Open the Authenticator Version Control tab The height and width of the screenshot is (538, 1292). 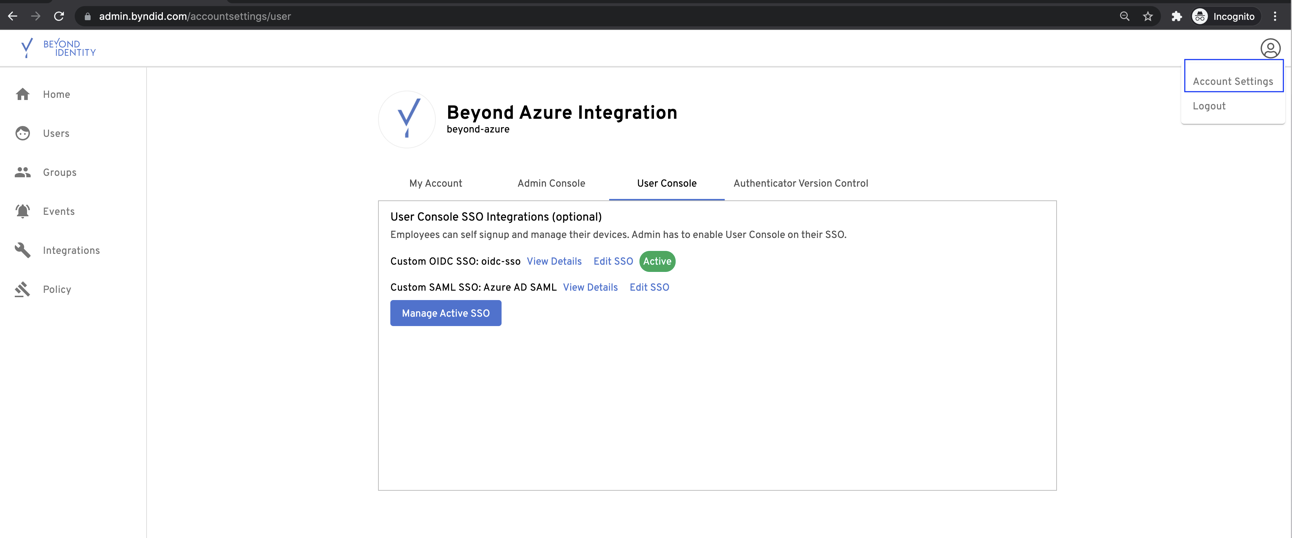[800, 183]
